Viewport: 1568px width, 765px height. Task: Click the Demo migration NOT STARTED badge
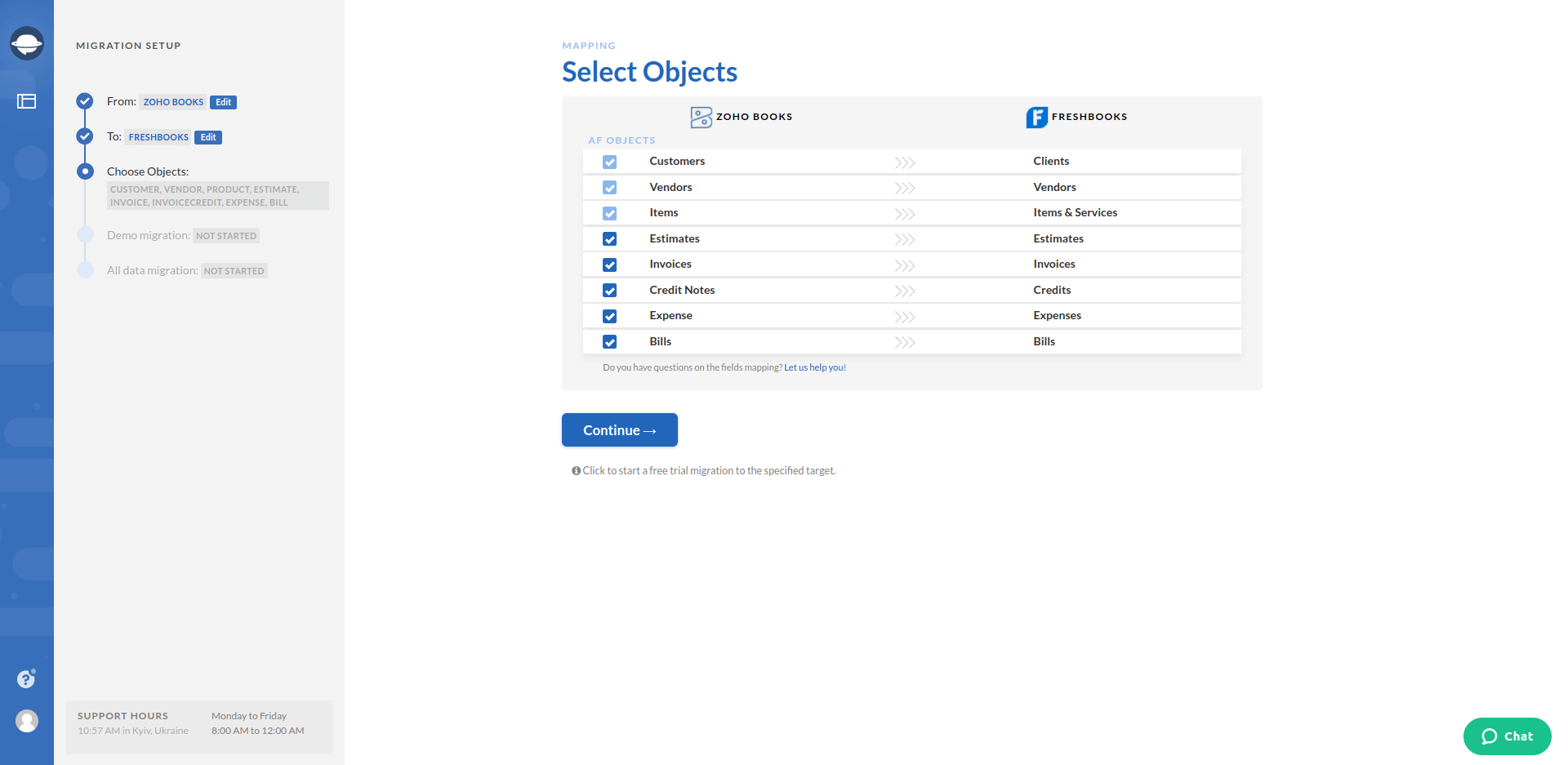pos(226,236)
